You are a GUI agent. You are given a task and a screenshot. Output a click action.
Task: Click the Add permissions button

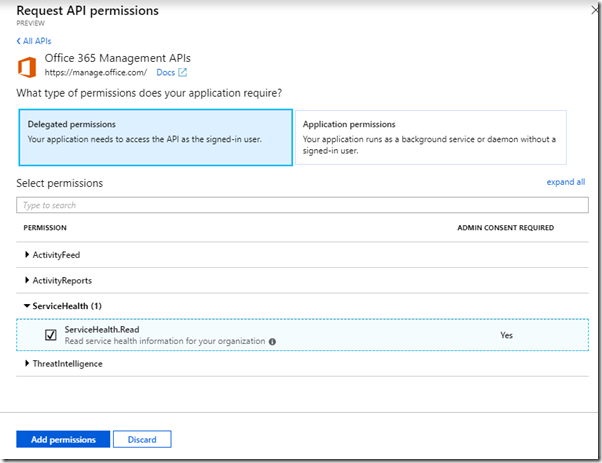point(63,439)
